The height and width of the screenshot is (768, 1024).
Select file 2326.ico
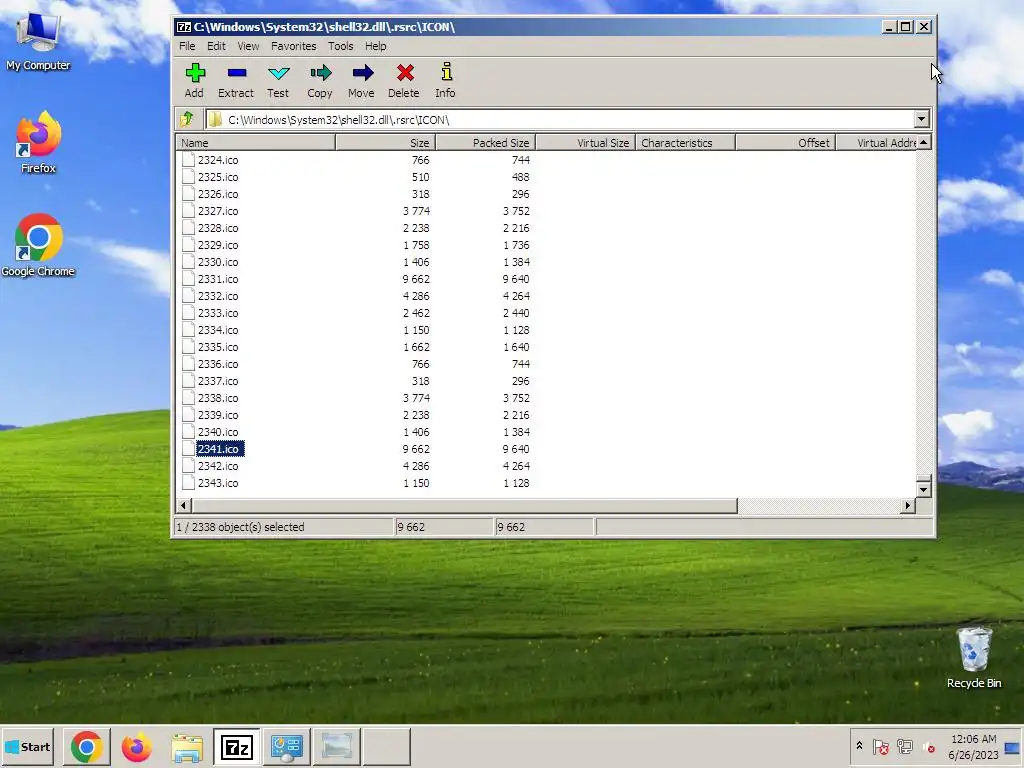pos(218,194)
